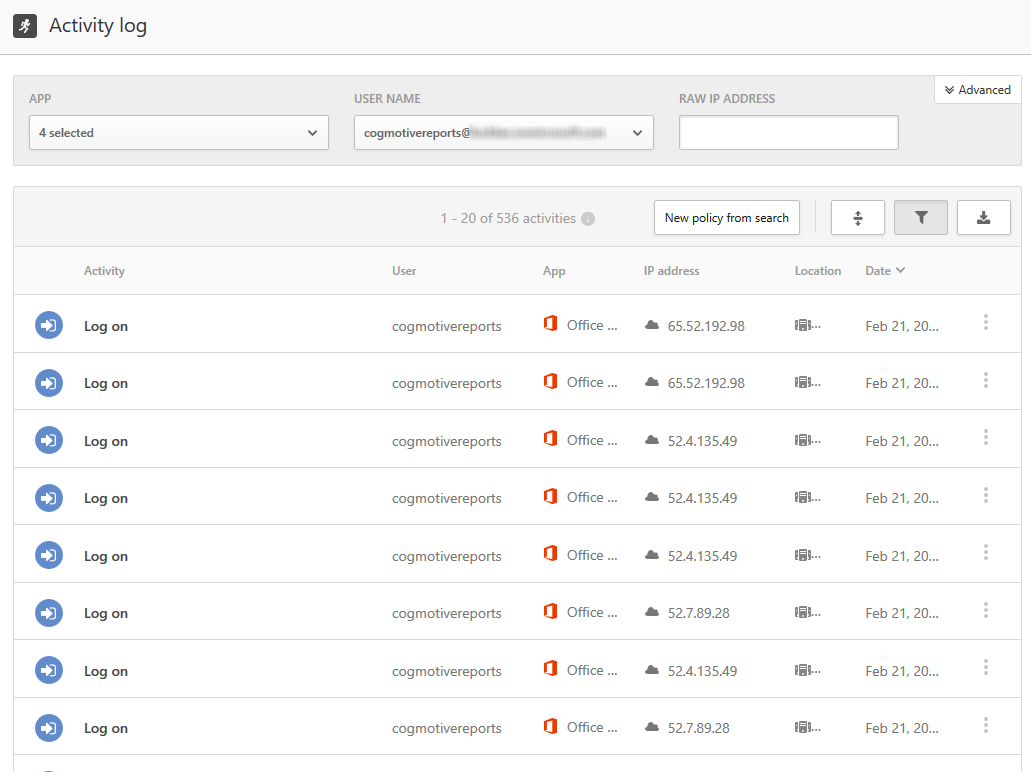1031x772 pixels.
Task: Toggle the filter funnel button
Action: pos(920,218)
